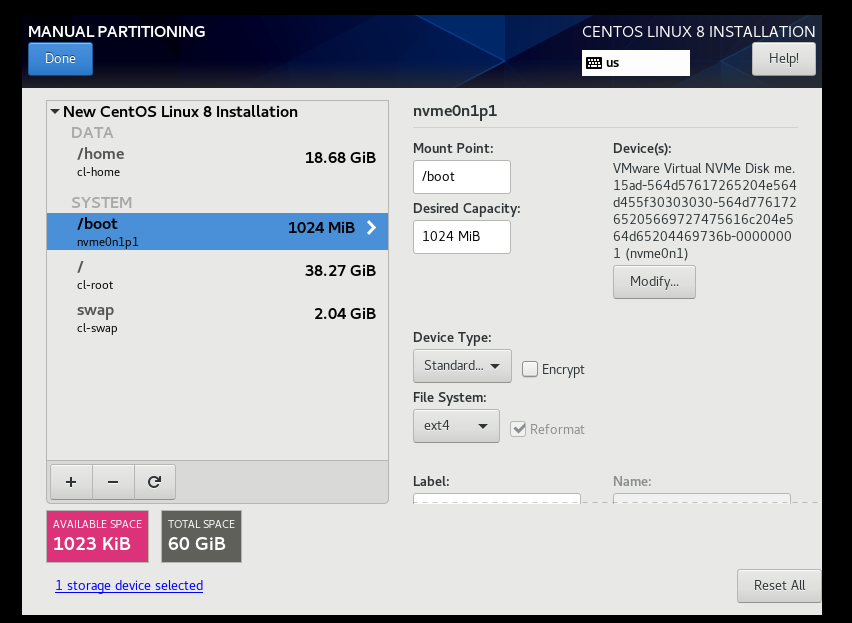Click the CENTOS LINUX 8 INSTALLATION title
852x623 pixels.
[x=699, y=32]
